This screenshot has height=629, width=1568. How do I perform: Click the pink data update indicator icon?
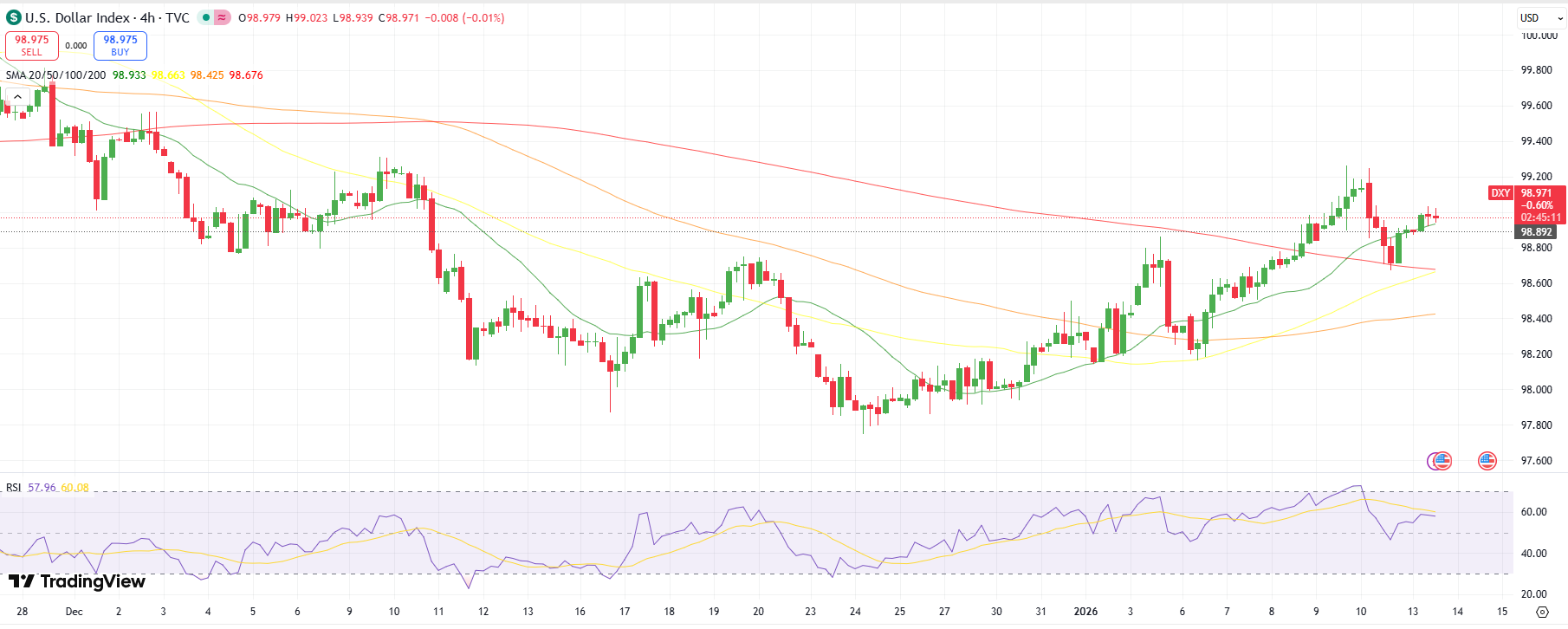223,17
